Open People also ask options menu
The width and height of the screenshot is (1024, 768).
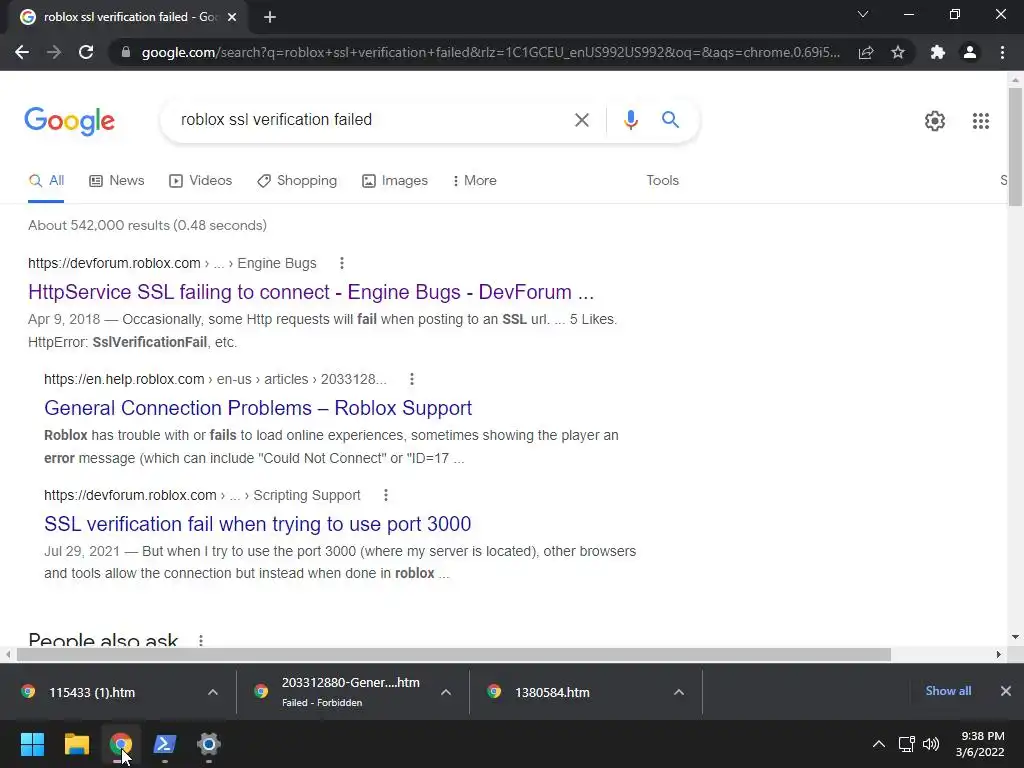coord(201,640)
